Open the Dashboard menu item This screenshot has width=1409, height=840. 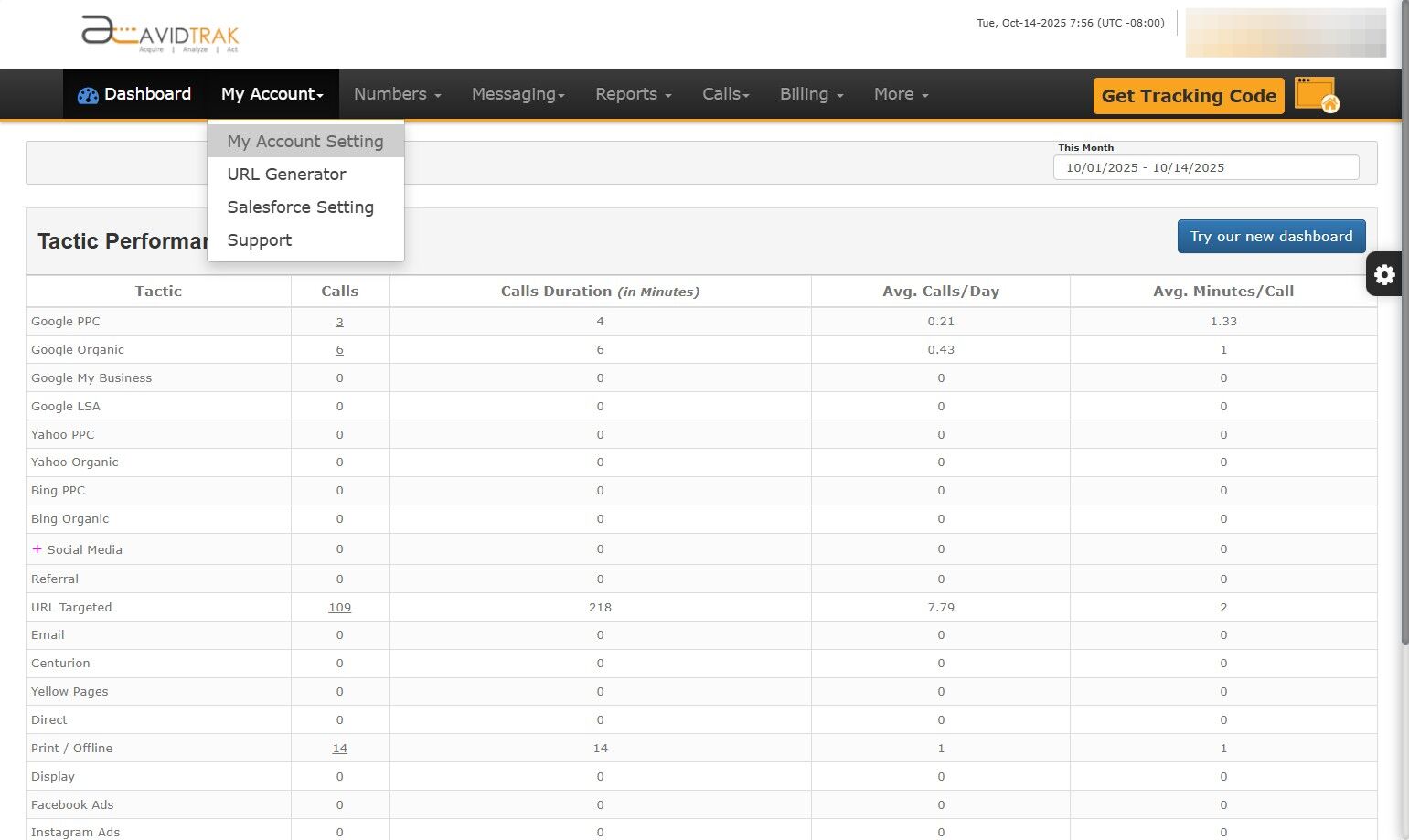coord(134,94)
